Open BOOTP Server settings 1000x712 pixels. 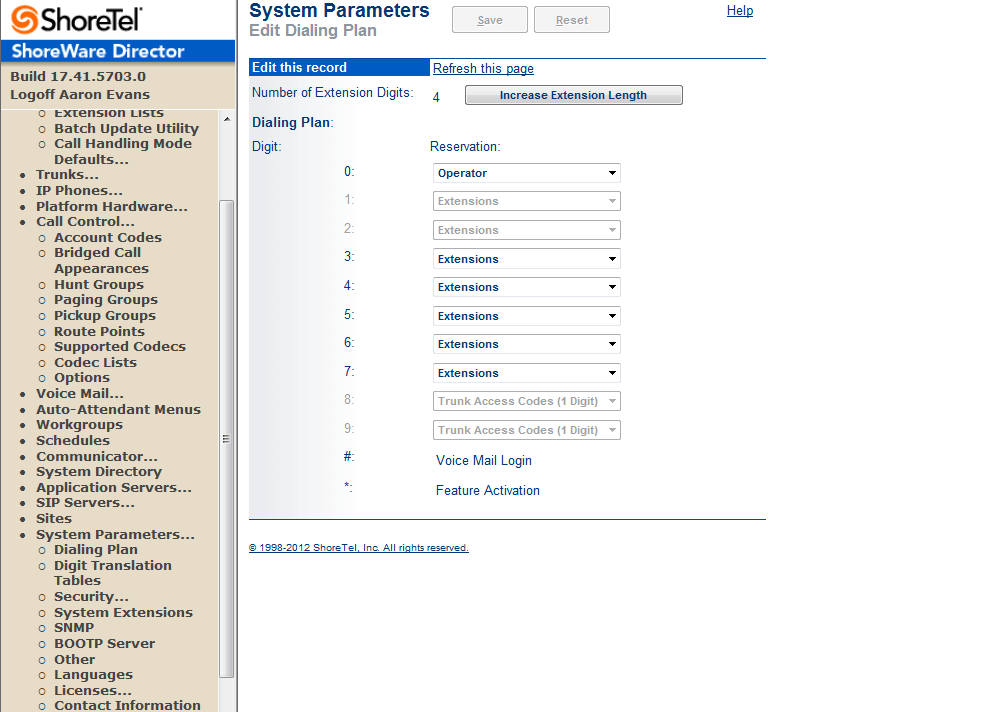[x=105, y=644]
